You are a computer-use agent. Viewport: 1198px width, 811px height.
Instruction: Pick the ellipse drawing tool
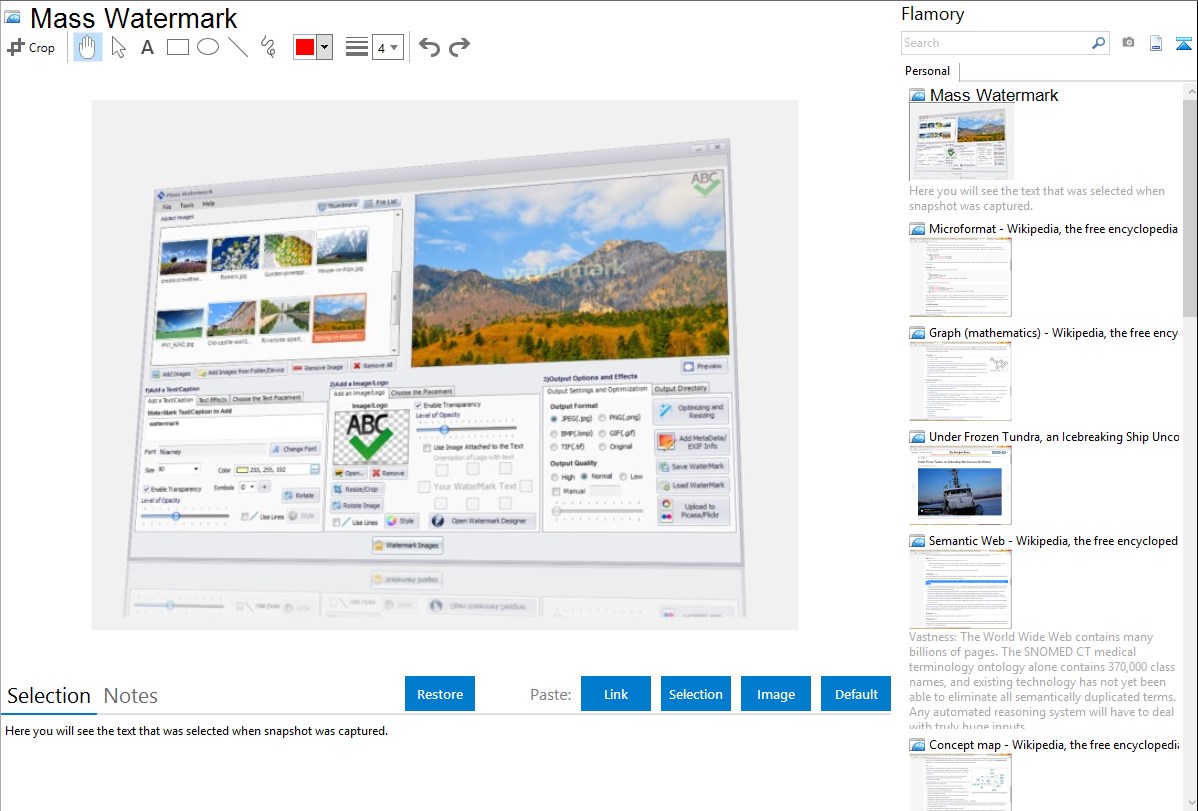tap(208, 47)
